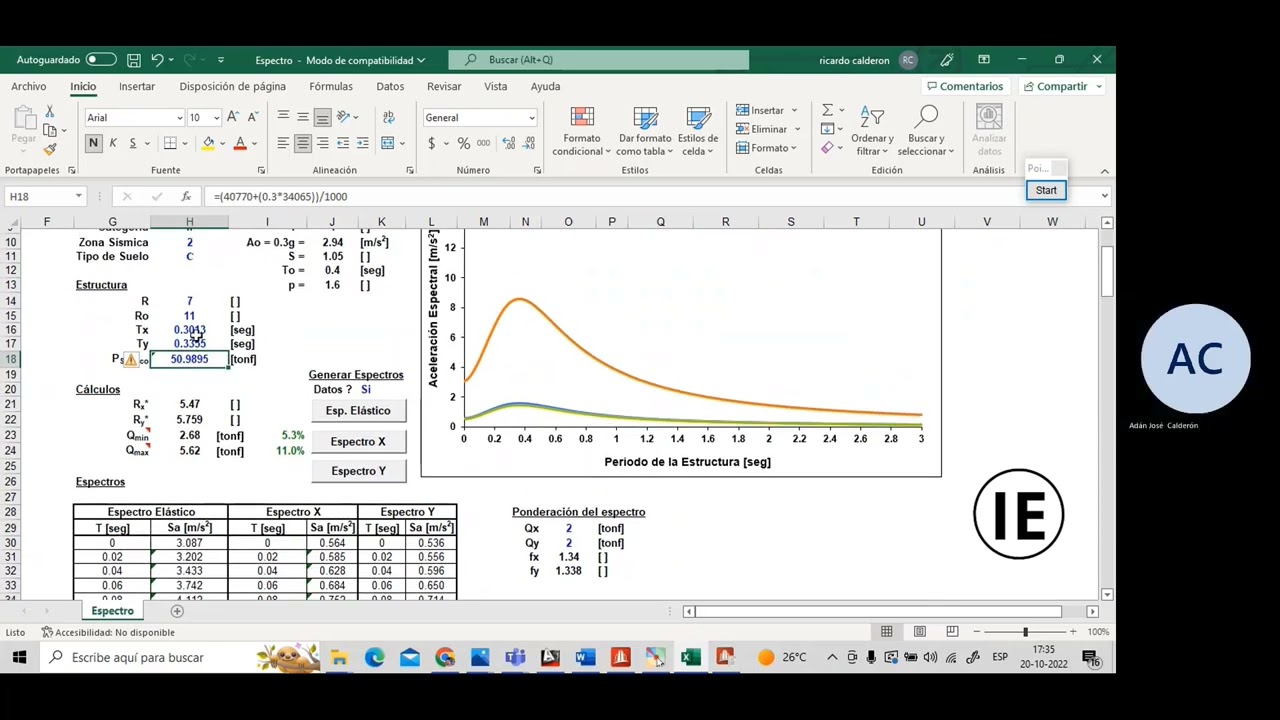Switch to the Fórmulas tab
The image size is (1280, 720).
(331, 87)
